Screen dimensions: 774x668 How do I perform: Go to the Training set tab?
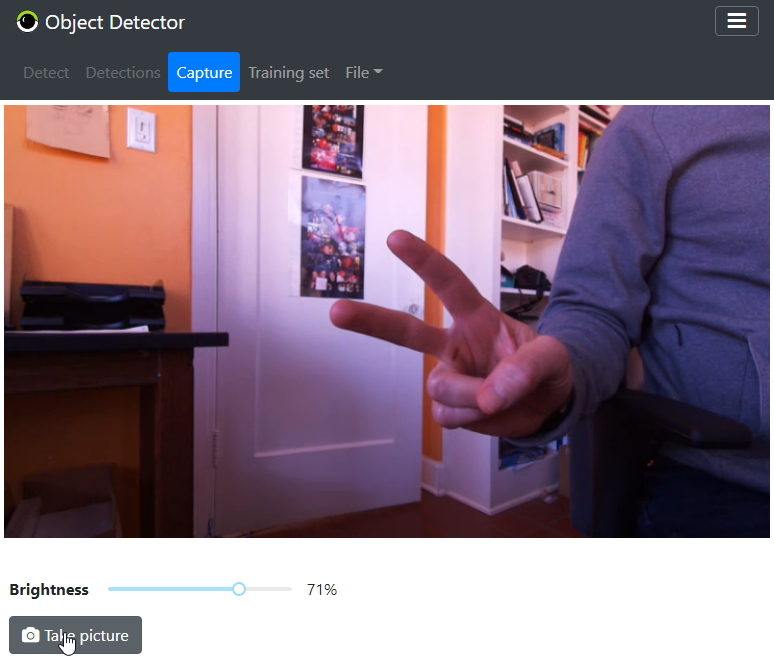pos(289,73)
